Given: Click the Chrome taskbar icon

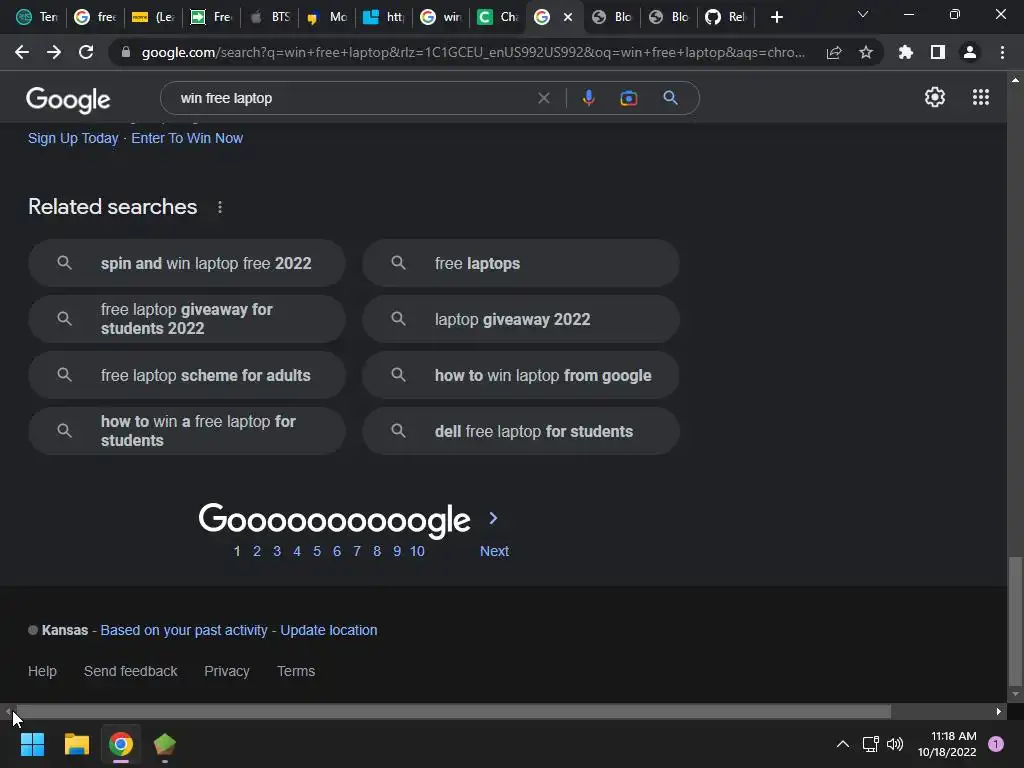Looking at the screenshot, I should tap(121, 744).
